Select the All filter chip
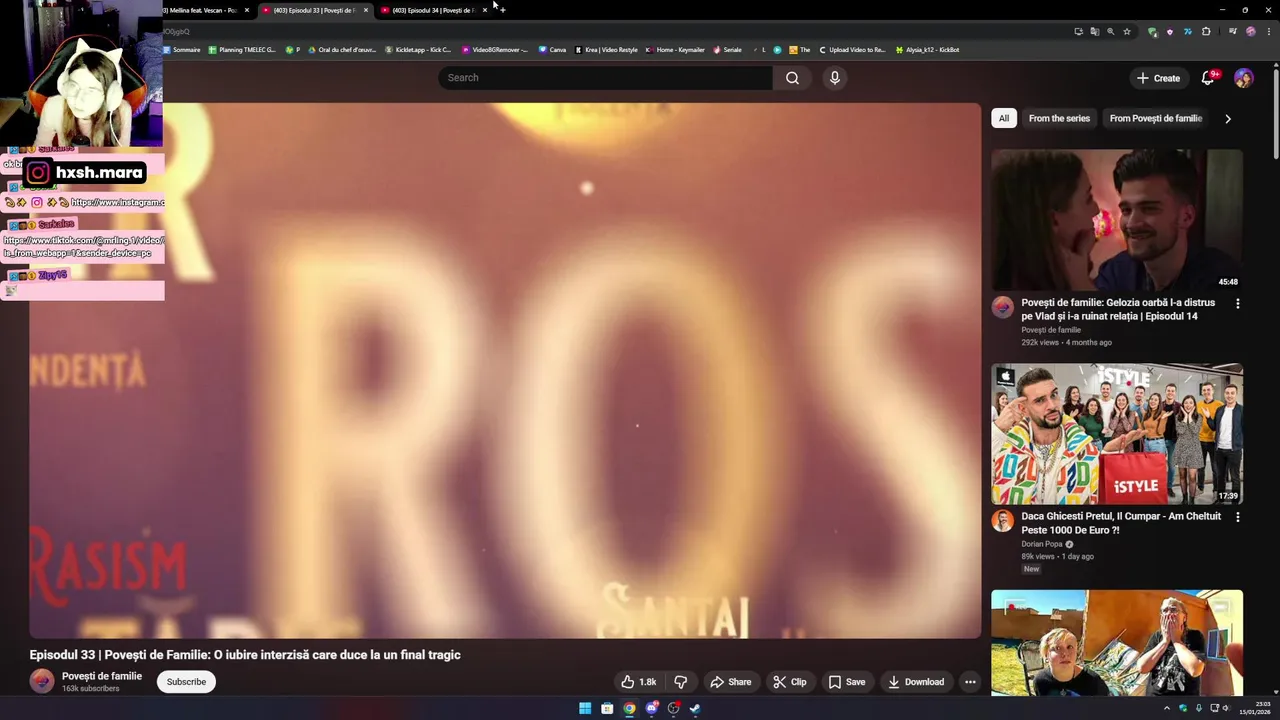This screenshot has width=1280, height=720. point(1004,118)
